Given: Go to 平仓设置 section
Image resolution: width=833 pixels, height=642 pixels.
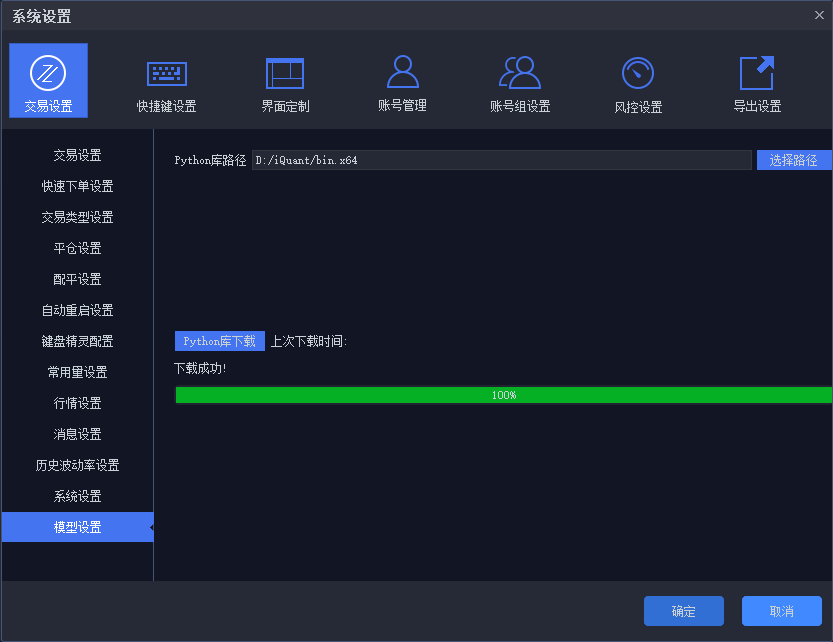Looking at the screenshot, I should (77, 248).
